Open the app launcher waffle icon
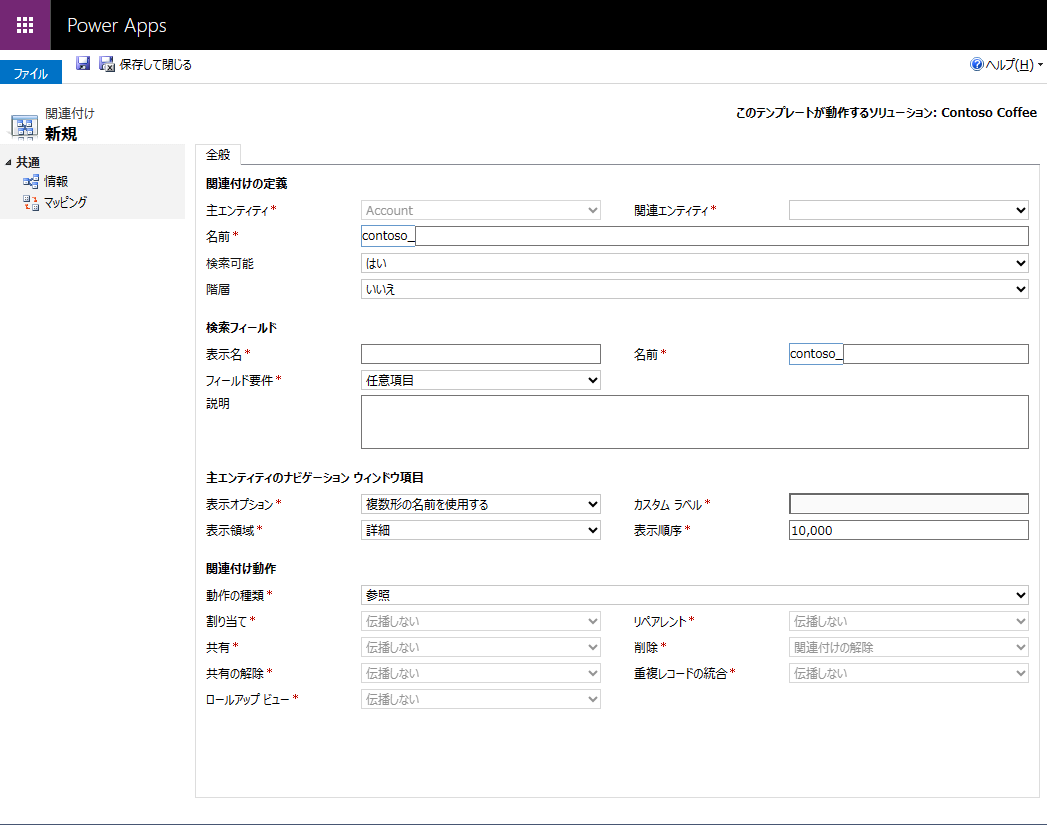This screenshot has width=1047, height=825. 23,24
